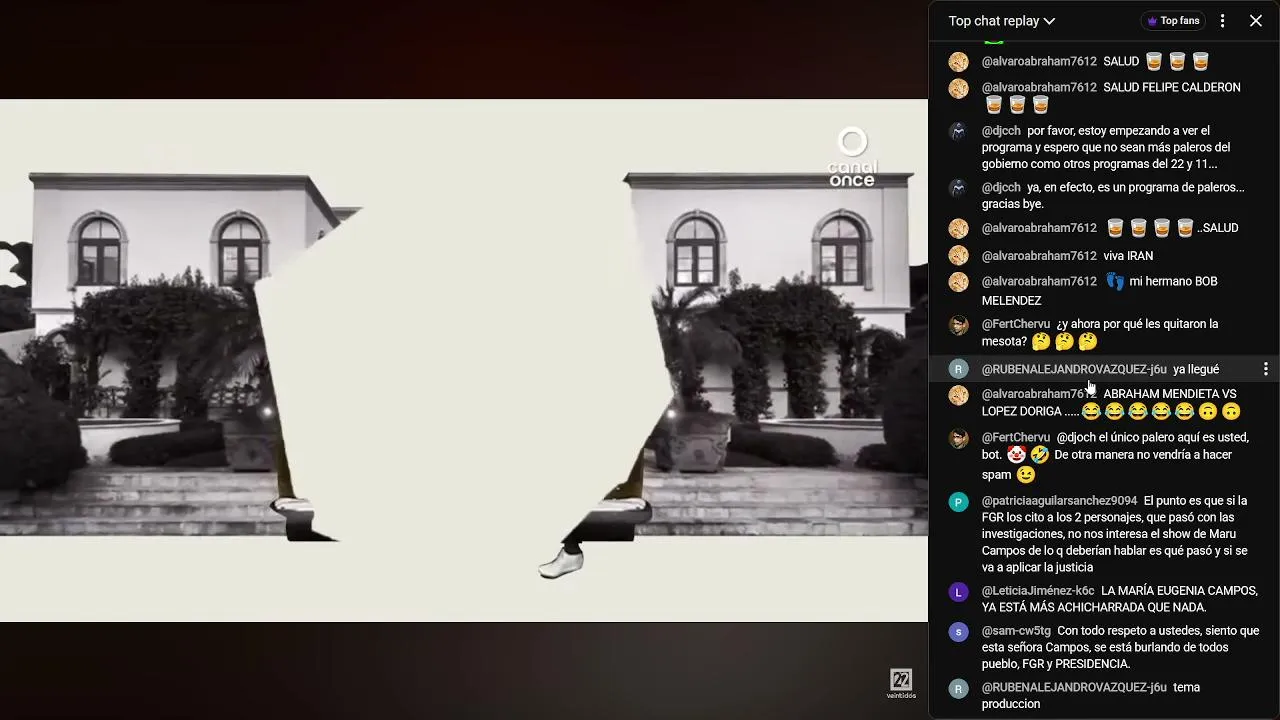Open @RUBENALEJANDROVAZQUEZ-j6u username on 'ya llegué' message

coord(1074,369)
